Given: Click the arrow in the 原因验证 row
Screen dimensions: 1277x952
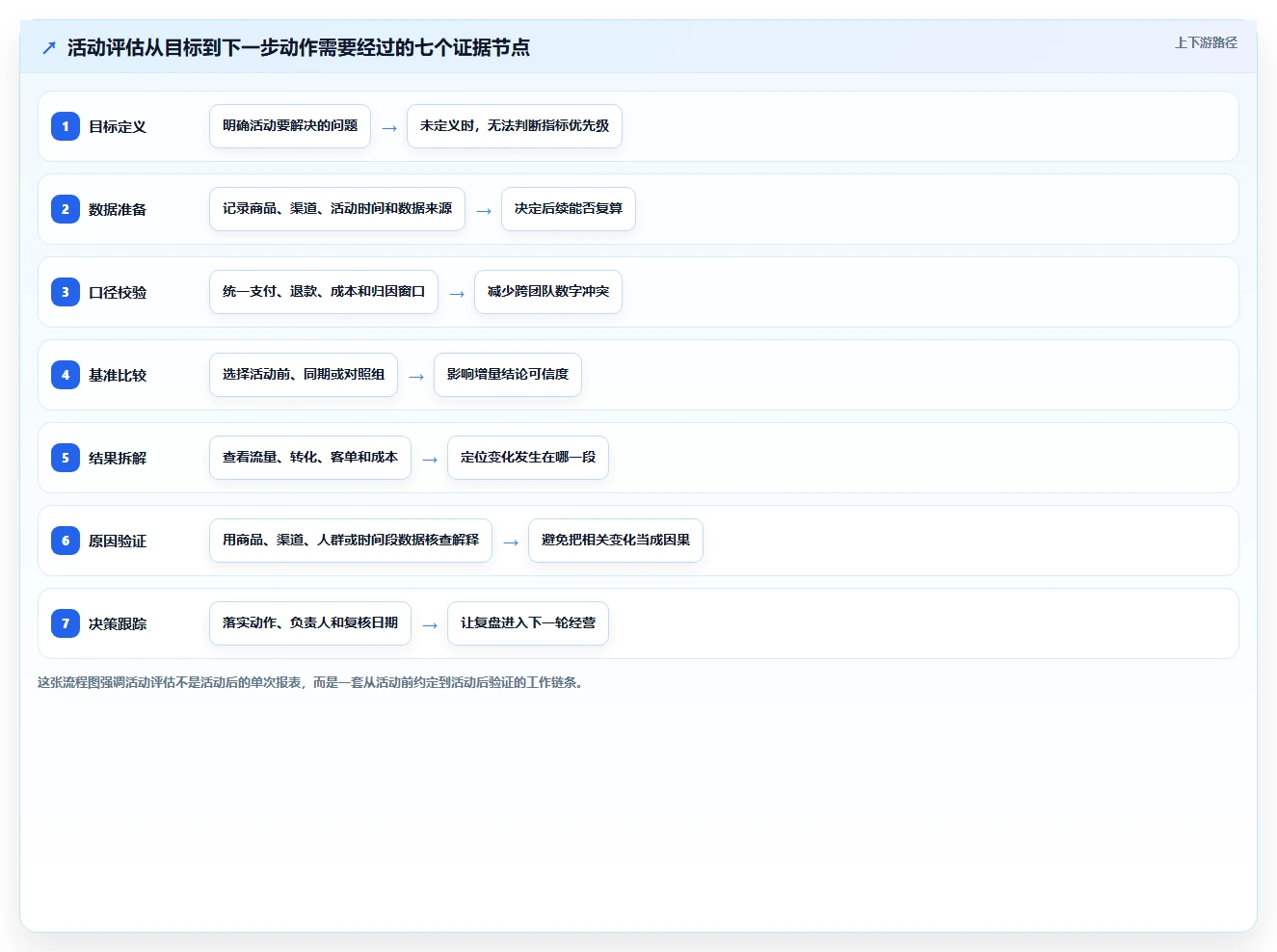Looking at the screenshot, I should 511,542.
